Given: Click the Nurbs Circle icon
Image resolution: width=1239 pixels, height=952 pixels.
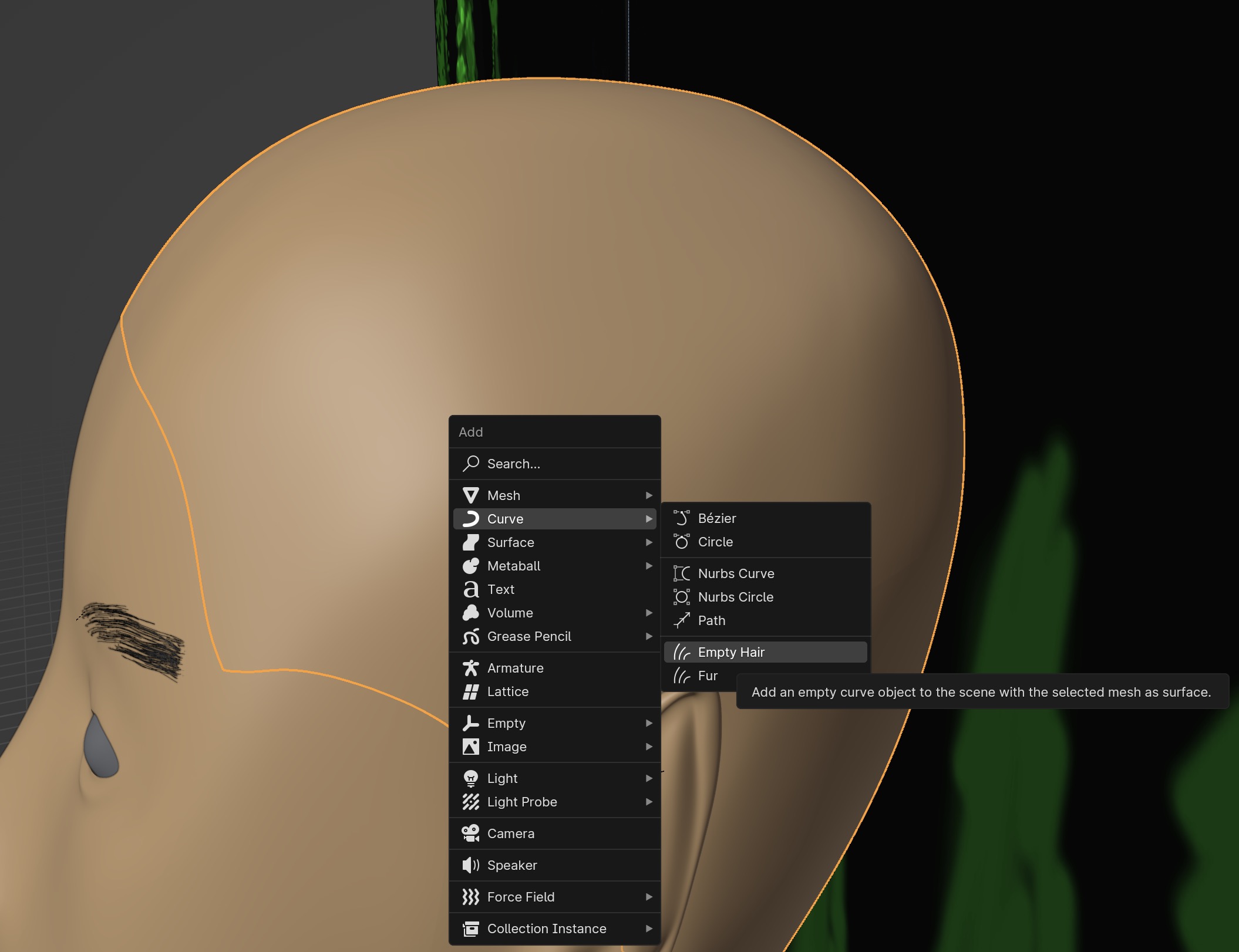Looking at the screenshot, I should tap(681, 597).
